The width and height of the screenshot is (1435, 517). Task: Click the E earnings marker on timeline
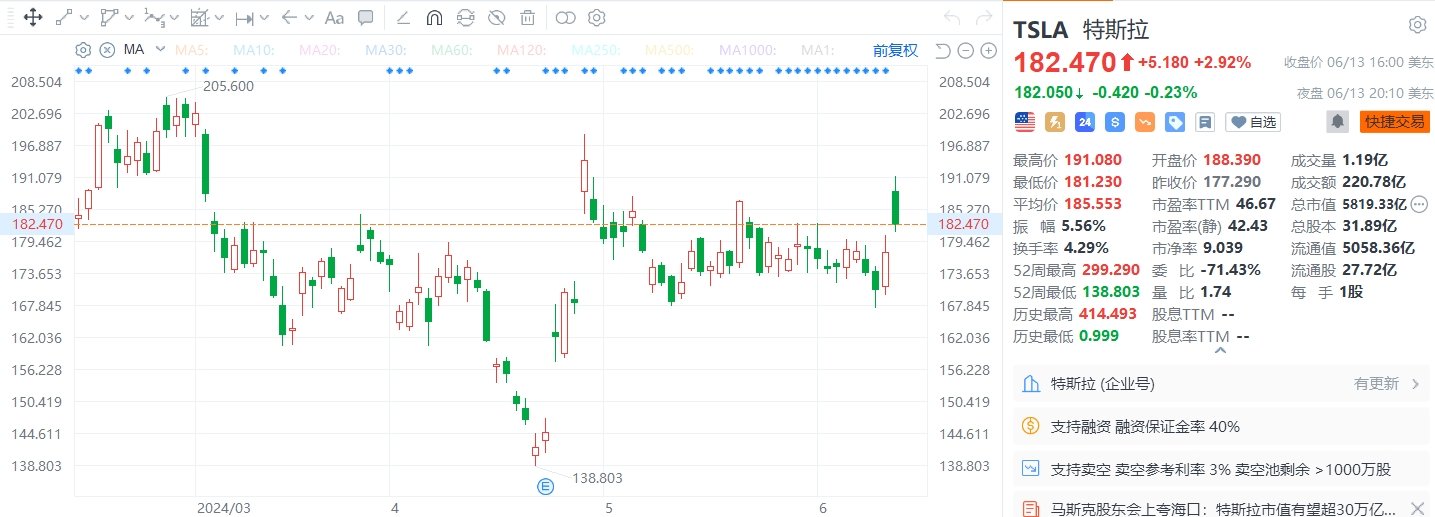(546, 486)
